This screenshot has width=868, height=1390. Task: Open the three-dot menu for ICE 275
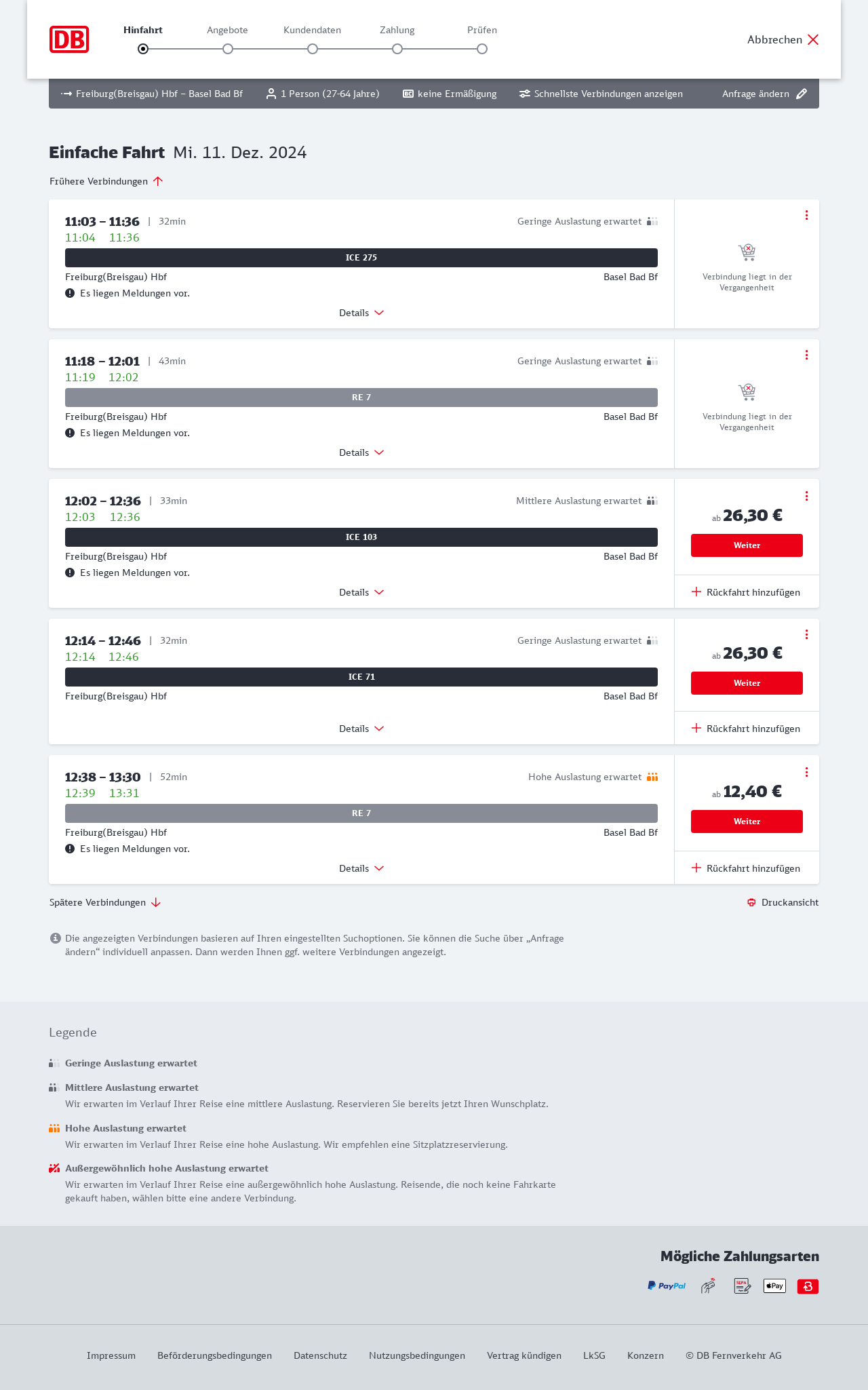coord(806,215)
